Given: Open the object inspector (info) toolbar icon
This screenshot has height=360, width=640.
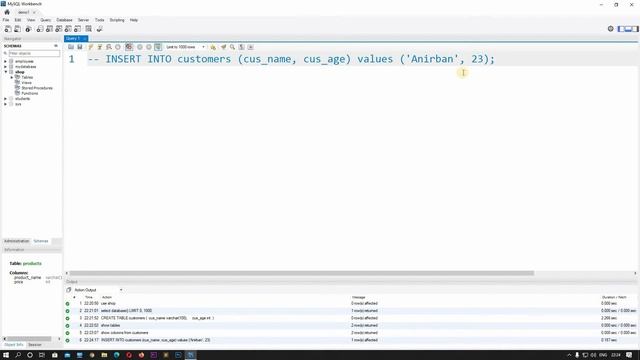Looking at the screenshot, I should 28,29.
